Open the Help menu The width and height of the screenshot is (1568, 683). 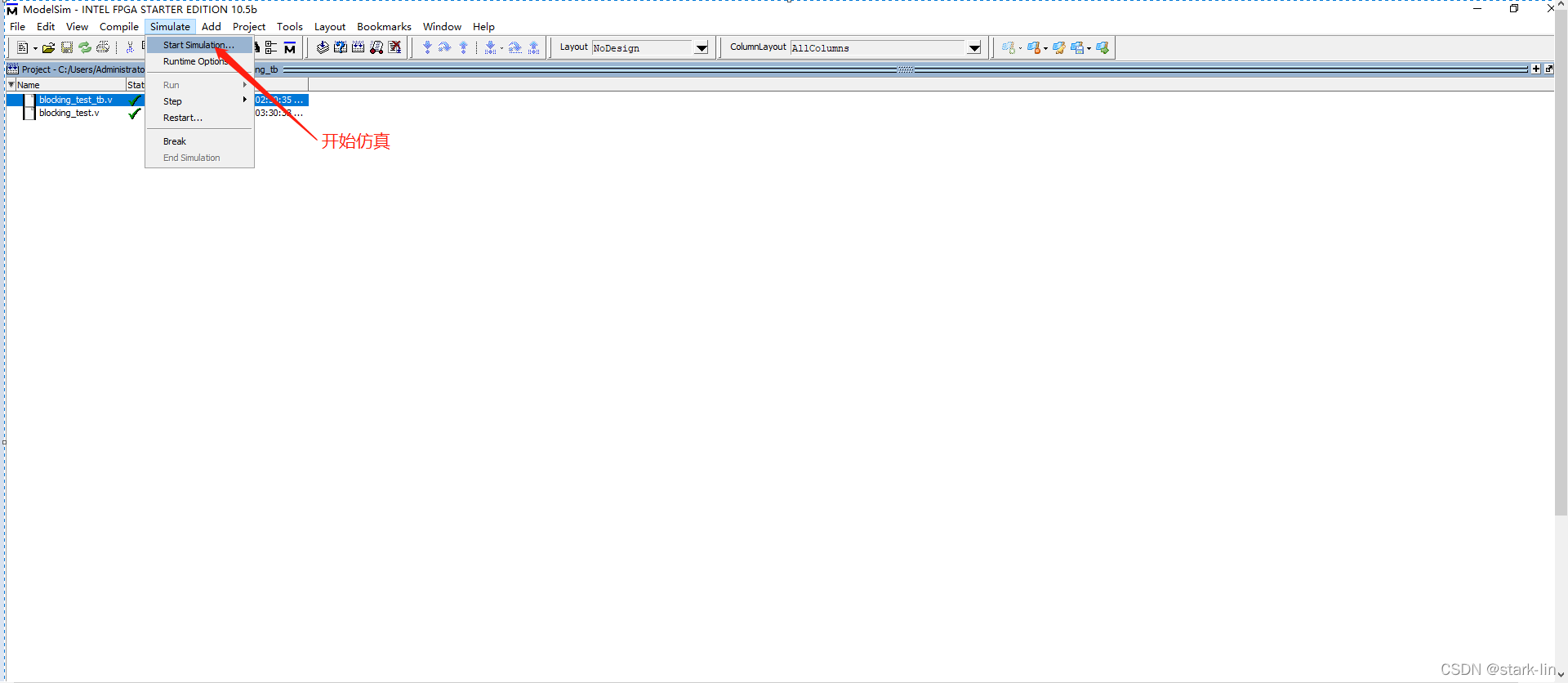[x=483, y=27]
